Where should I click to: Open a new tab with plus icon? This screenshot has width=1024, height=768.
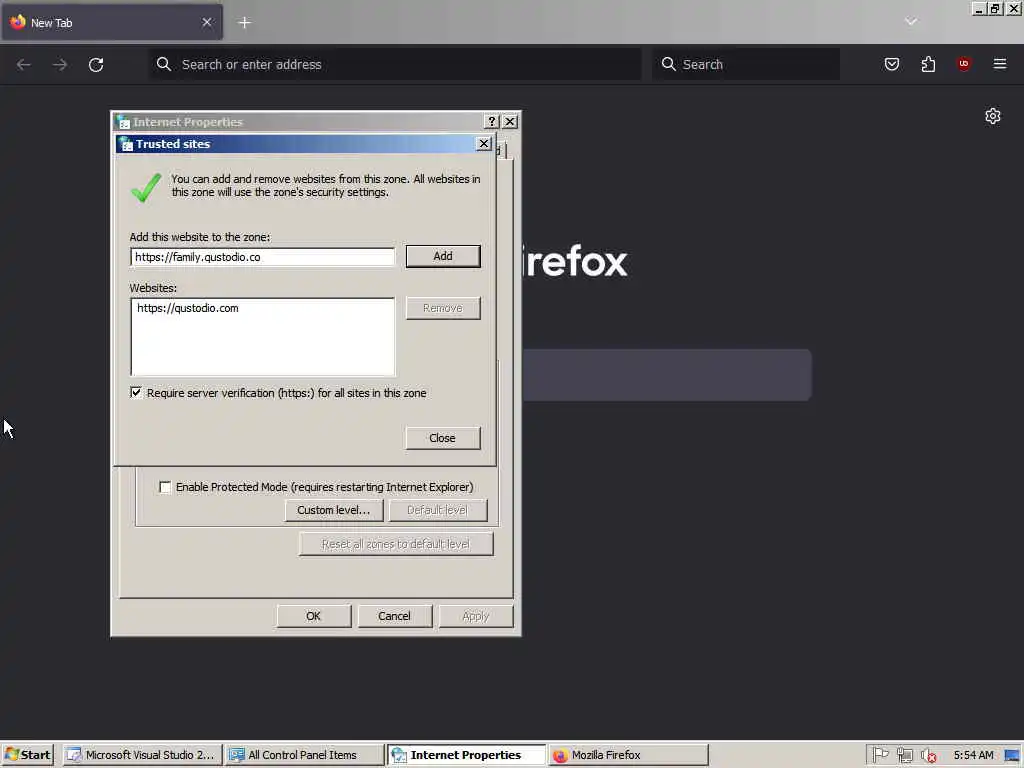click(244, 23)
